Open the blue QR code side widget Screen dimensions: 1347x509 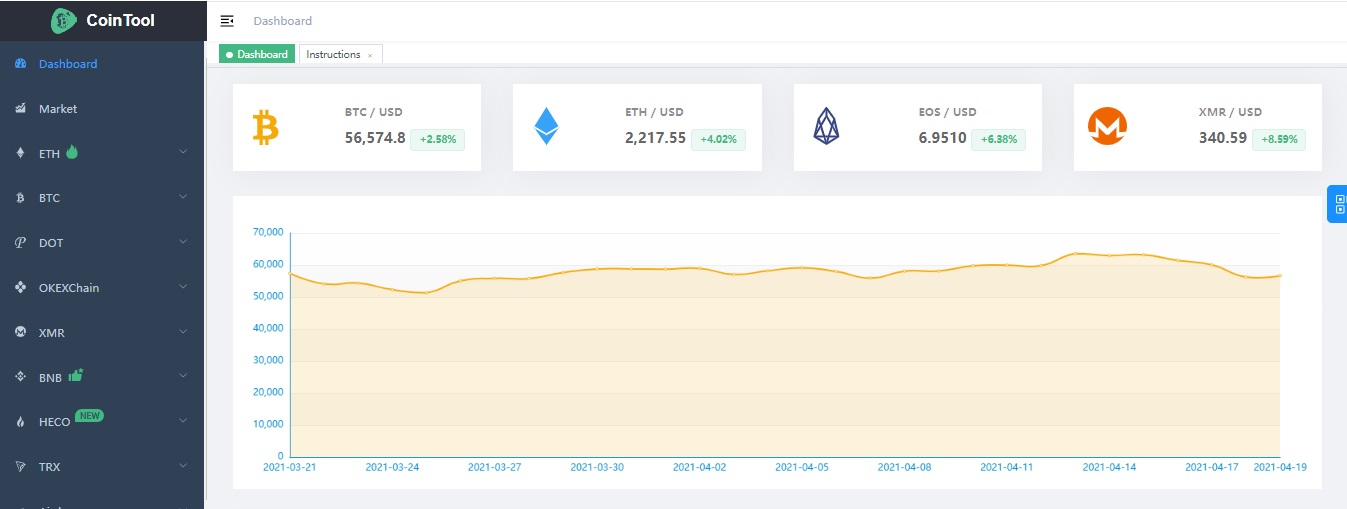coord(1338,204)
